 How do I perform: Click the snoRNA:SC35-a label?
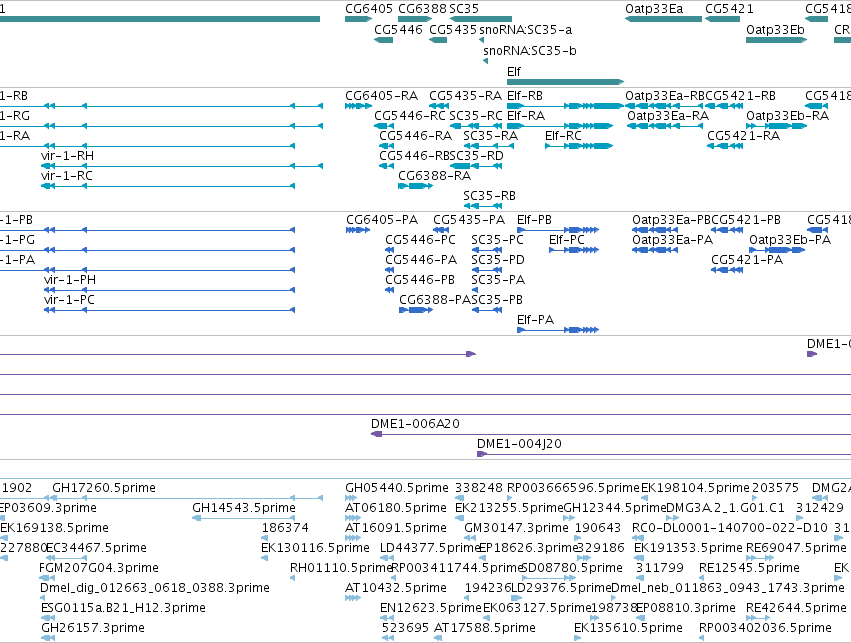(525, 29)
